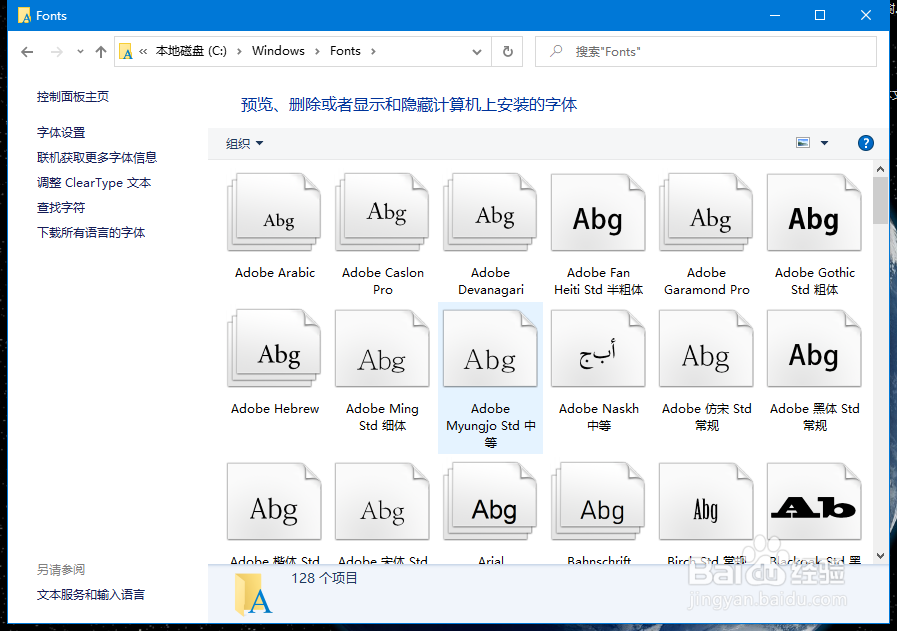Viewport: 897px width, 631px height.
Task: Open the 字体设置 page
Action: click(62, 133)
